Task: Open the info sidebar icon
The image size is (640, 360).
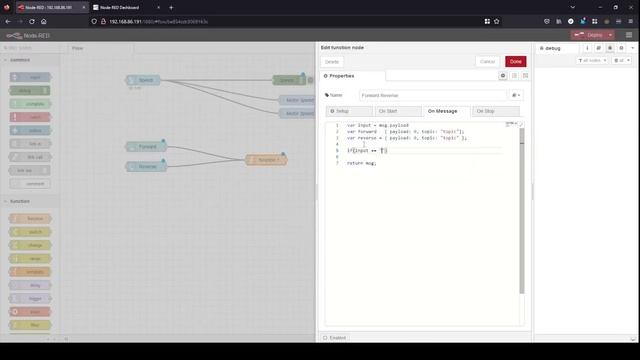Action: click(587, 48)
